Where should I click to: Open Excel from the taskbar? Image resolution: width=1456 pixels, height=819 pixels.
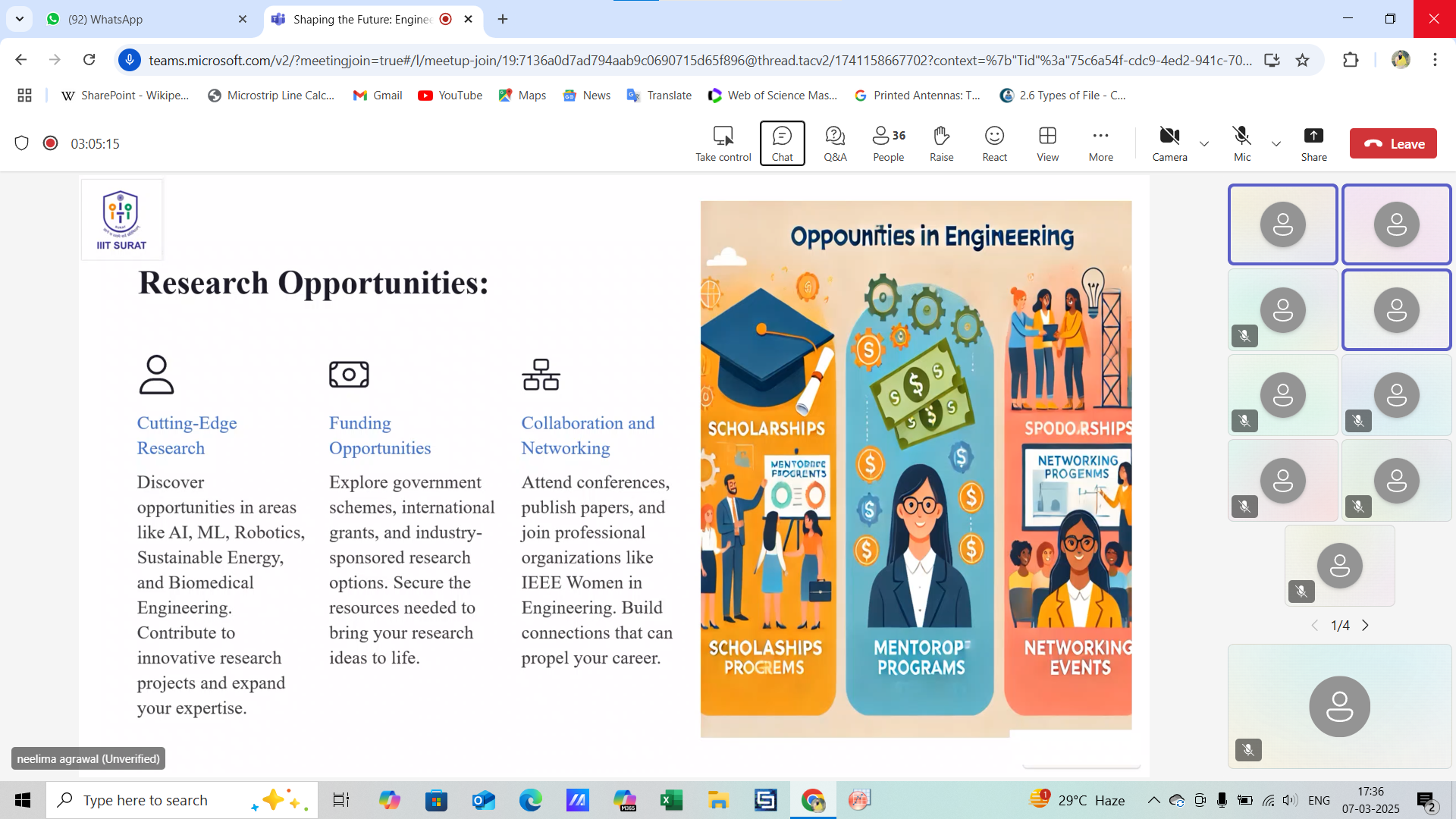pyautogui.click(x=671, y=800)
